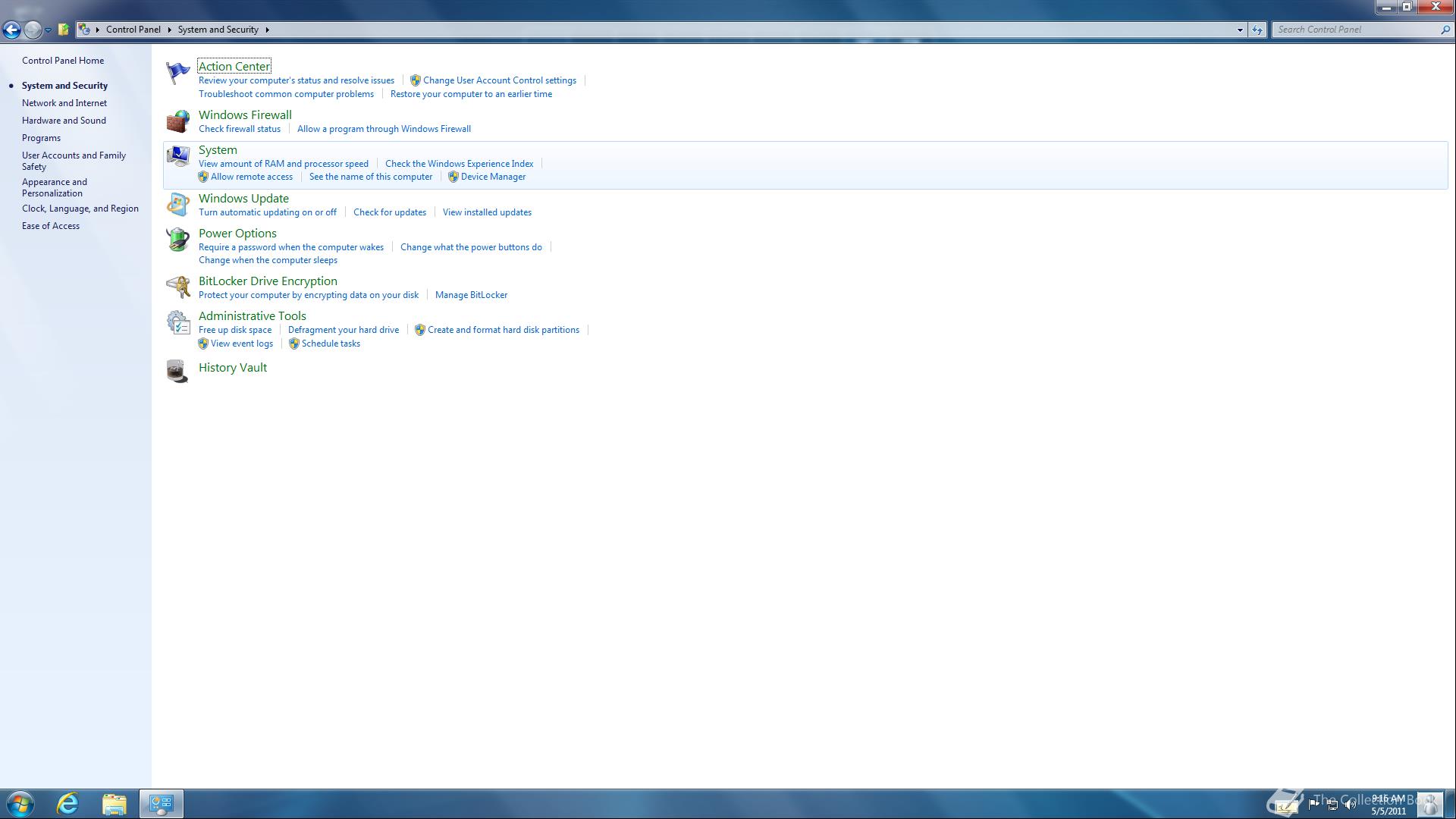Click the BitLocker Drive Encryption keys icon
Image resolution: width=1456 pixels, height=819 pixels.
click(x=177, y=287)
